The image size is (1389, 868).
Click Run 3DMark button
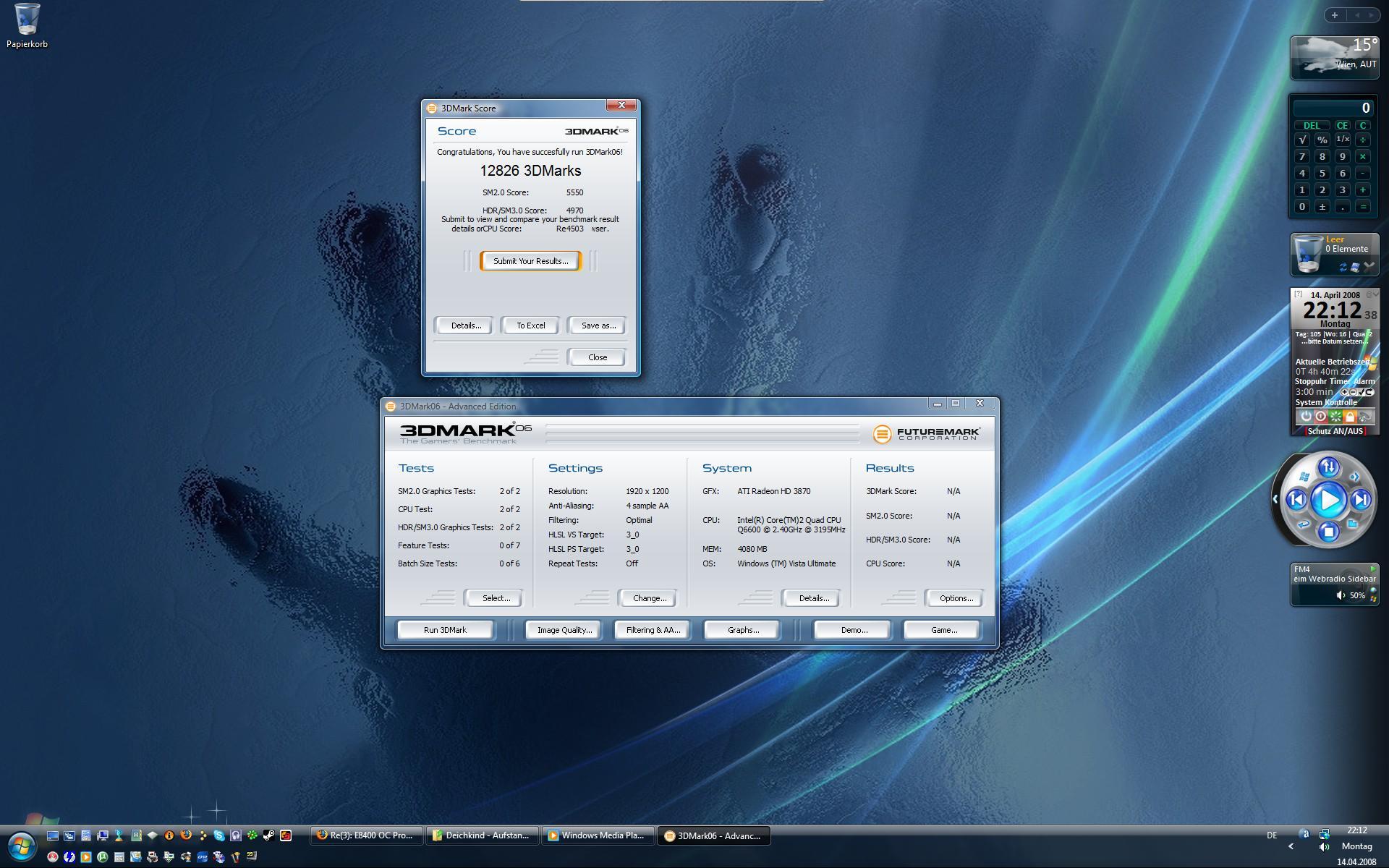445,630
